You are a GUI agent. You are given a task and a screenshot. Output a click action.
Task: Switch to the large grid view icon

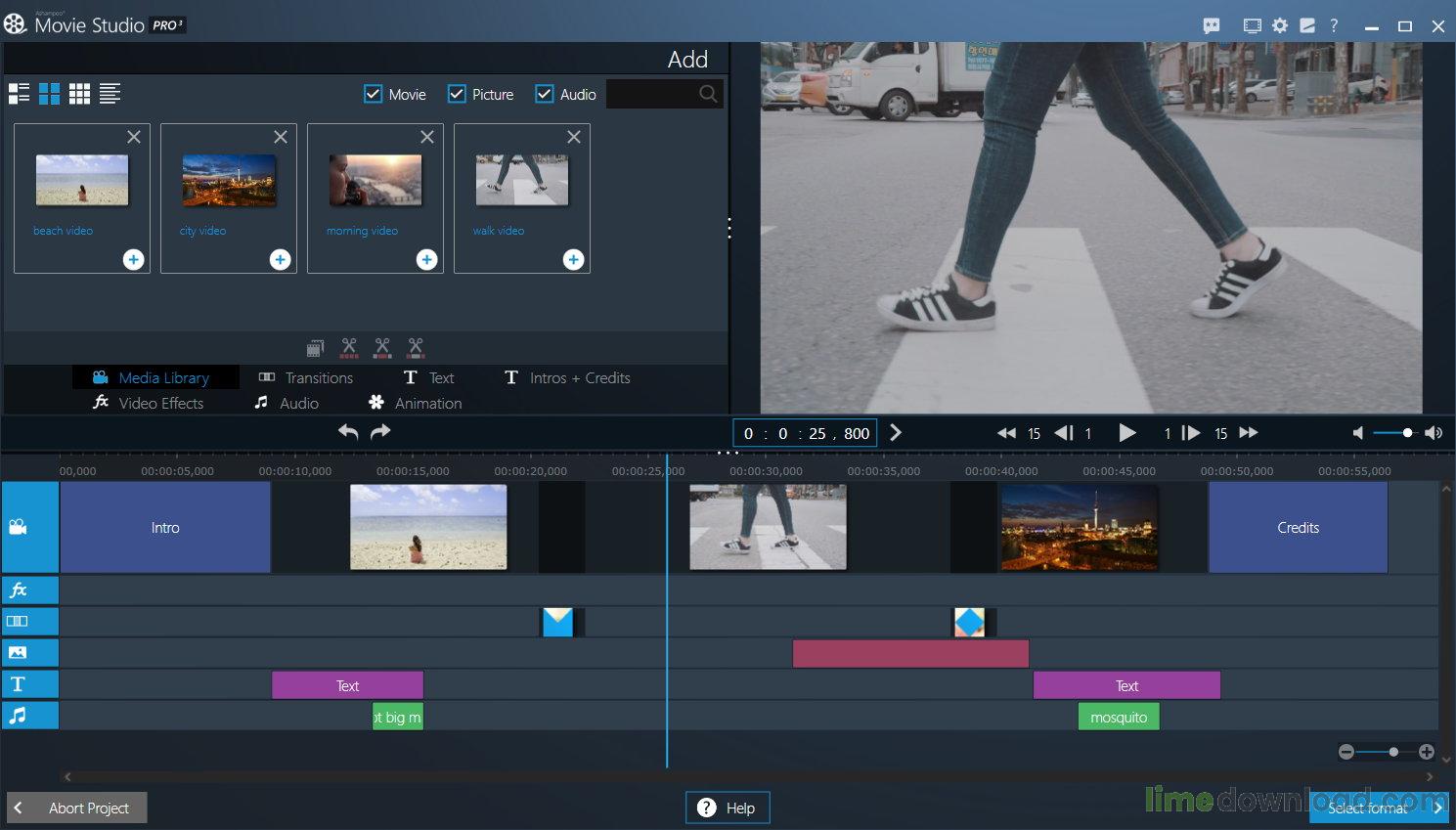click(x=49, y=93)
